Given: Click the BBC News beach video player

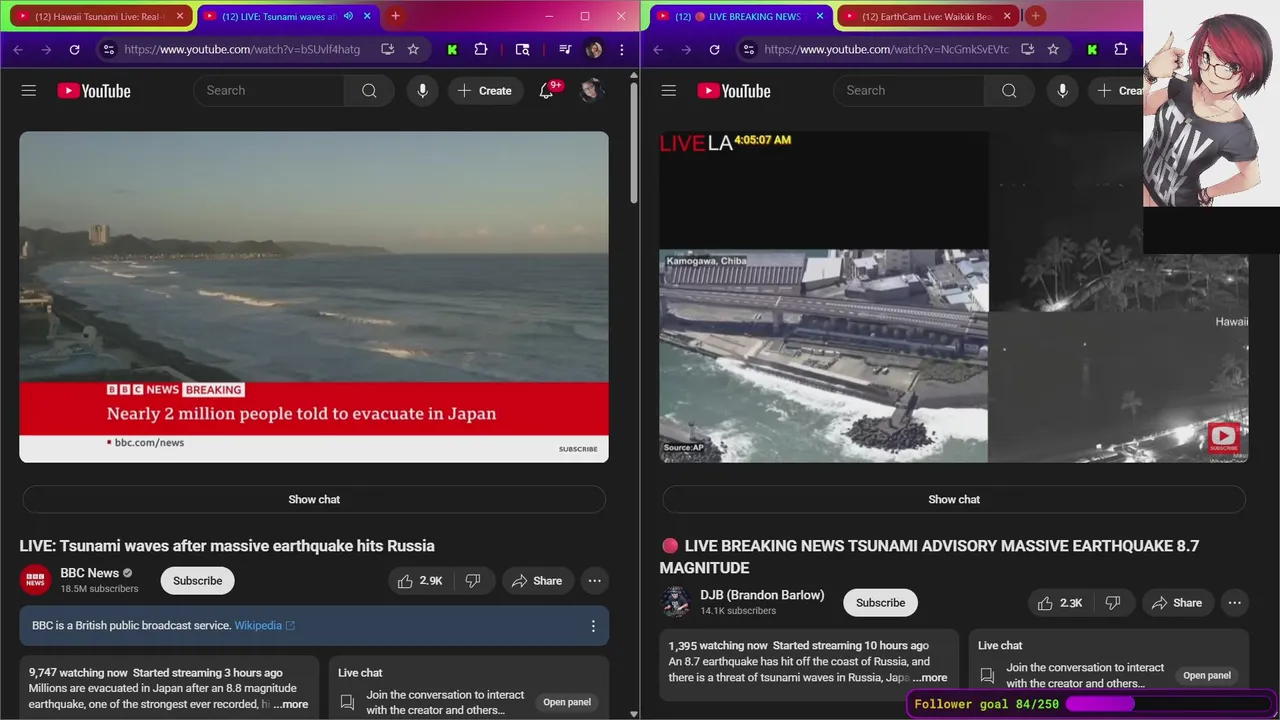Looking at the screenshot, I should (x=314, y=297).
